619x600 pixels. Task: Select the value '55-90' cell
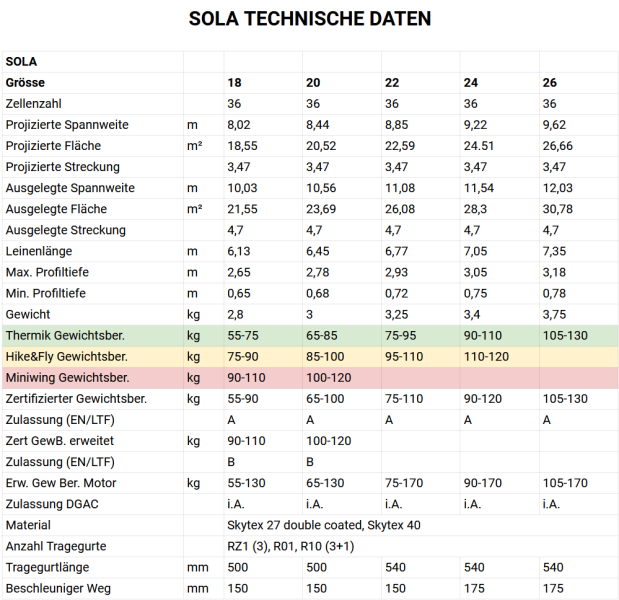[x=243, y=399]
